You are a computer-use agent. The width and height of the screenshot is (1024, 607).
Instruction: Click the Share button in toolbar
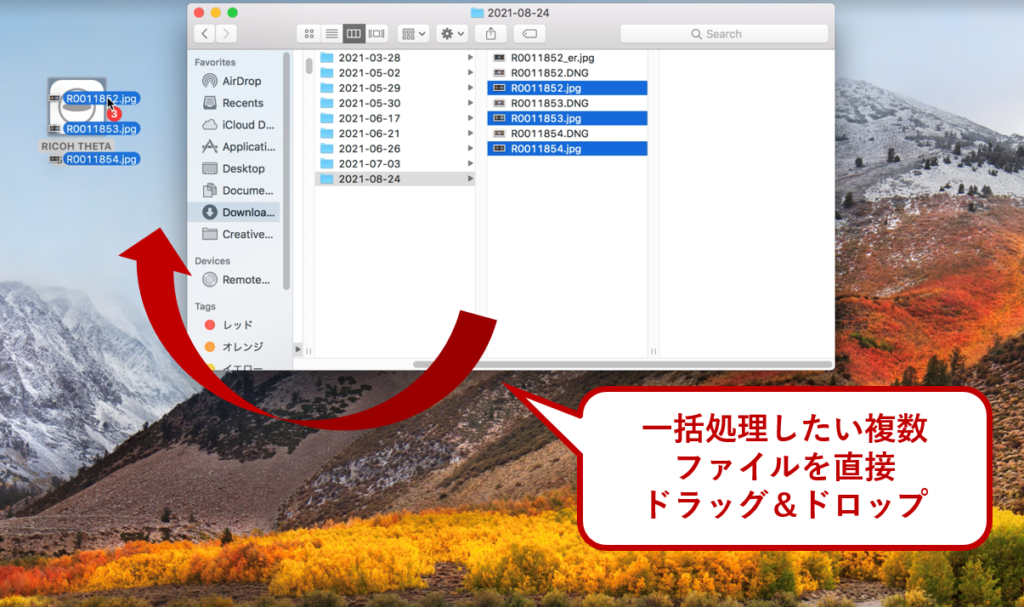tap(491, 33)
